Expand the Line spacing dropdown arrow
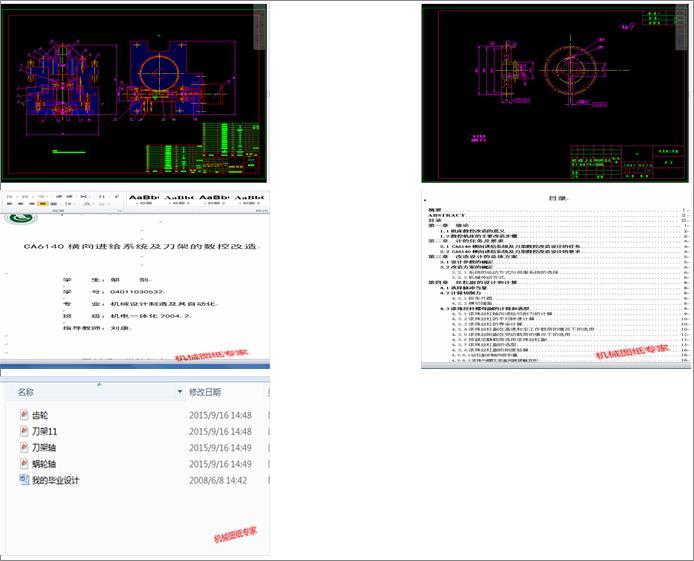 click(74, 204)
